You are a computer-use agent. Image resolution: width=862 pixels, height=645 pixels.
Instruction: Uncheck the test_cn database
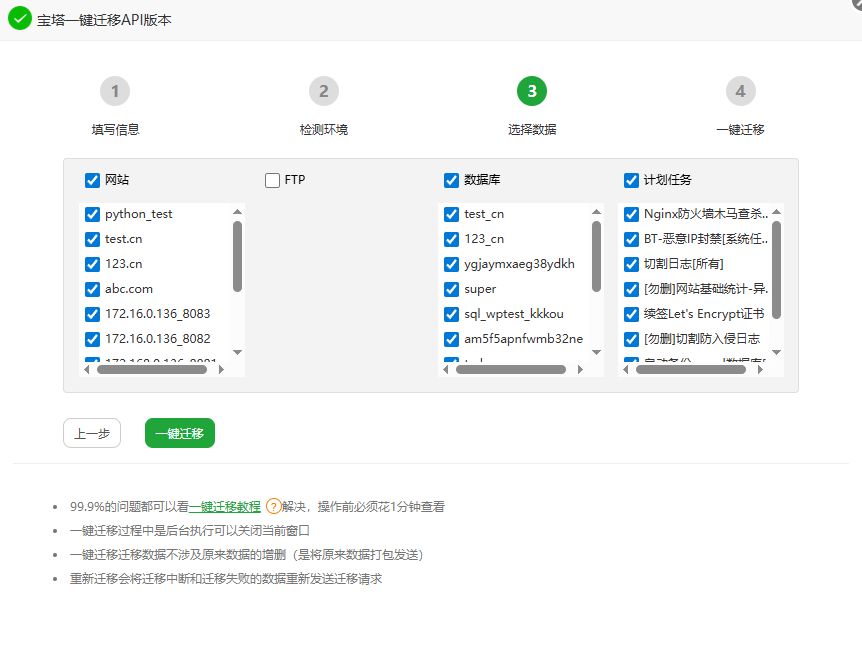450,214
